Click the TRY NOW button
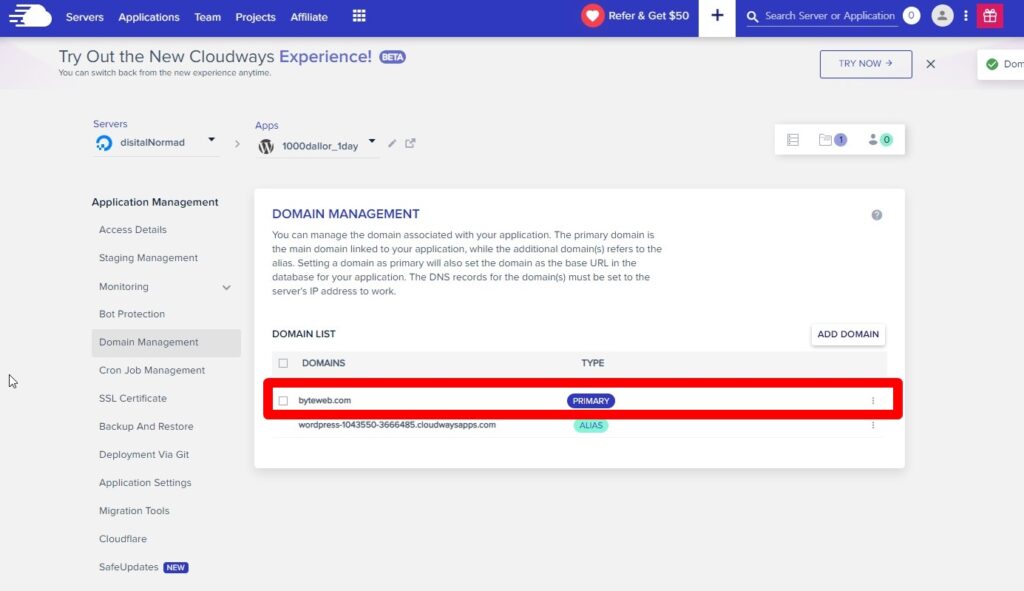This screenshot has height=591, width=1024. pos(866,64)
